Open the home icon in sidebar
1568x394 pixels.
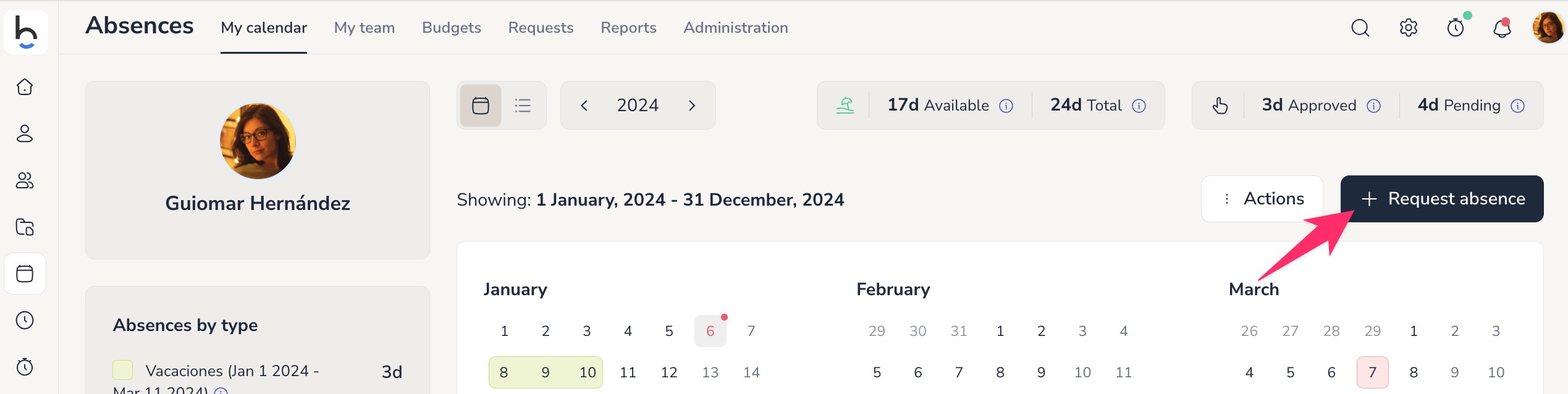click(25, 87)
